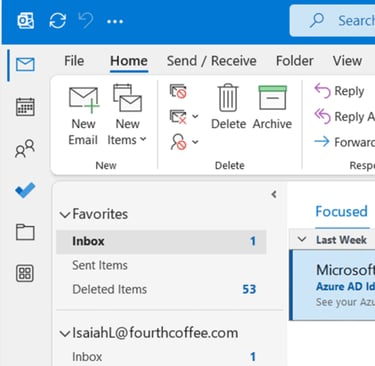
Task: Open the Clean Up dropdown arrow
Action: tap(195, 116)
